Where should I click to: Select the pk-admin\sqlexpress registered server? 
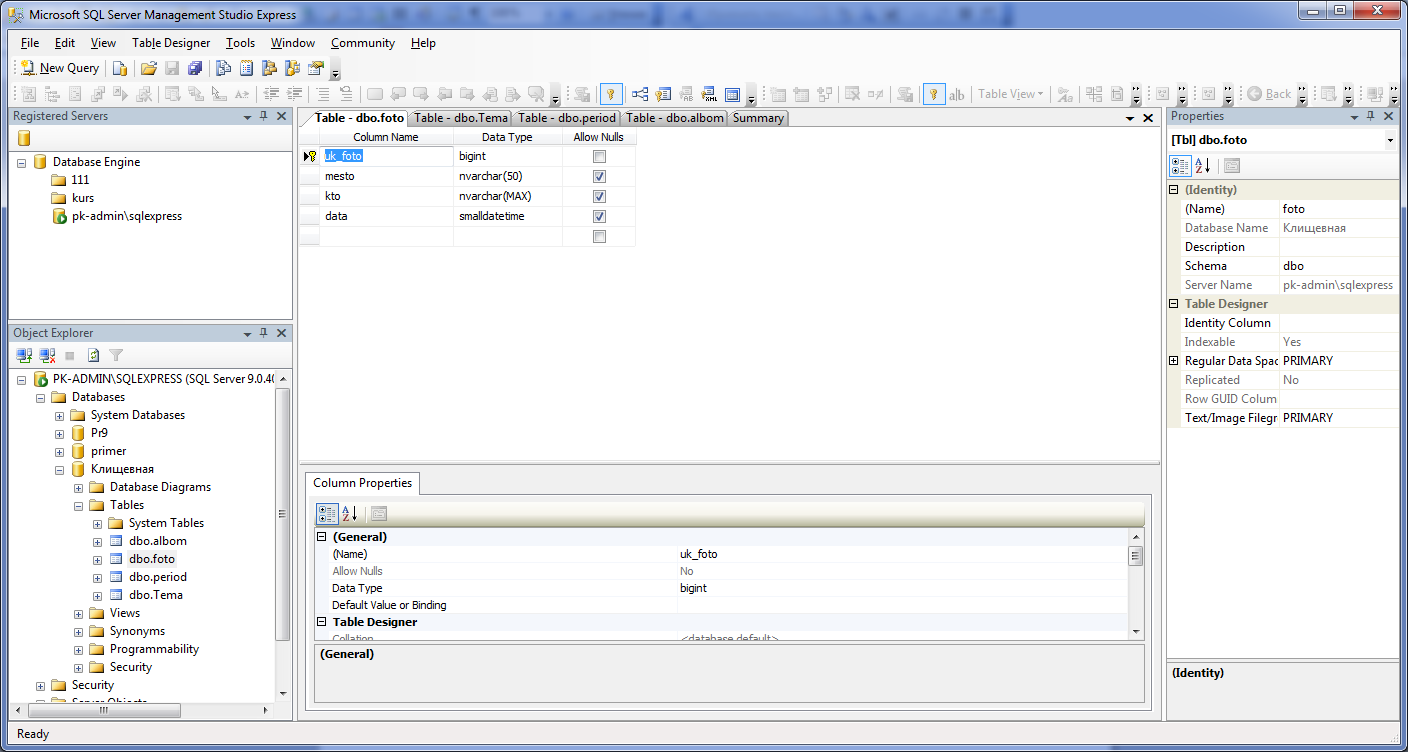[x=127, y=216]
